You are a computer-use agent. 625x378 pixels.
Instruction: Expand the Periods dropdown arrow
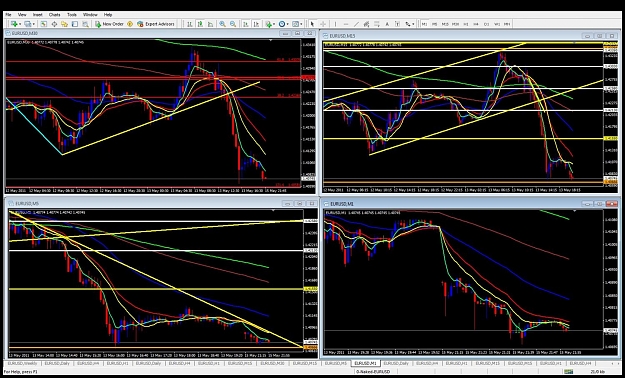(287, 24)
